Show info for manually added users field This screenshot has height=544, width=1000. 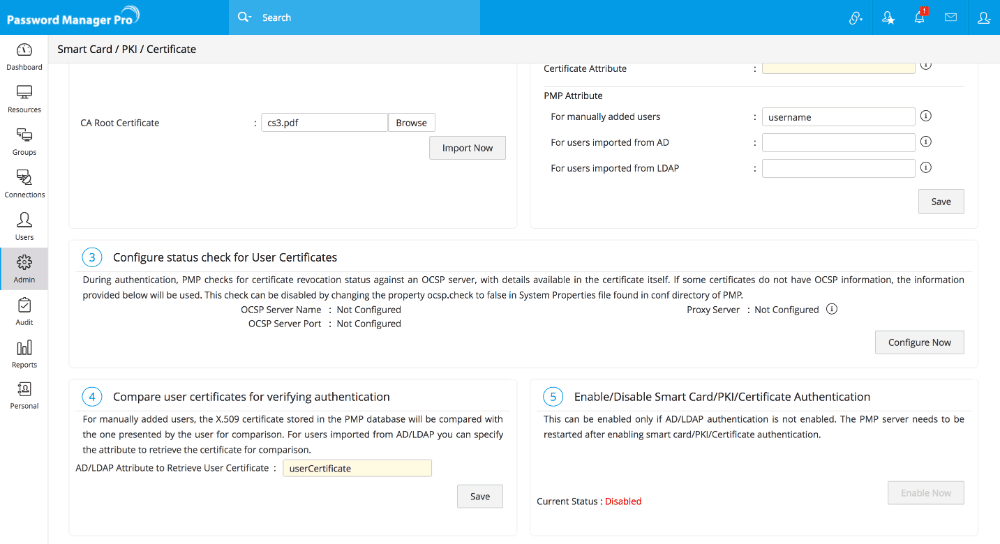pyautogui.click(x=926, y=117)
